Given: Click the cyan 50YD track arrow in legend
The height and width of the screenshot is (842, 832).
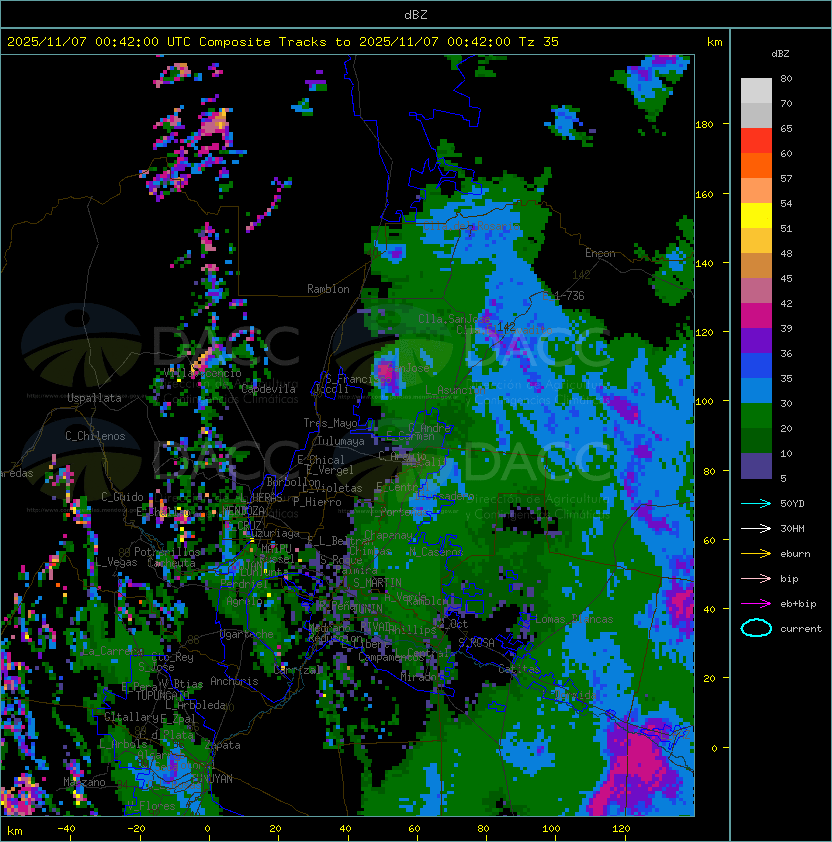Looking at the screenshot, I should (x=756, y=503).
